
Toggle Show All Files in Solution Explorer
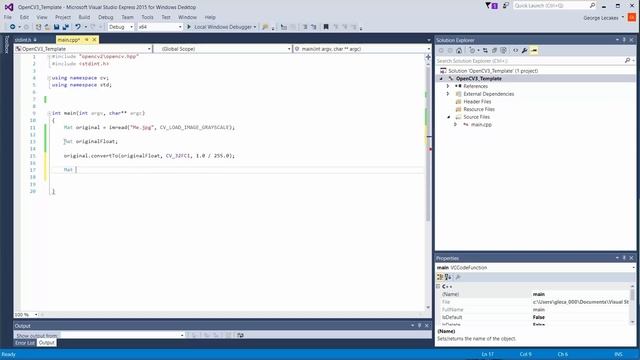pyautogui.click(x=503, y=51)
